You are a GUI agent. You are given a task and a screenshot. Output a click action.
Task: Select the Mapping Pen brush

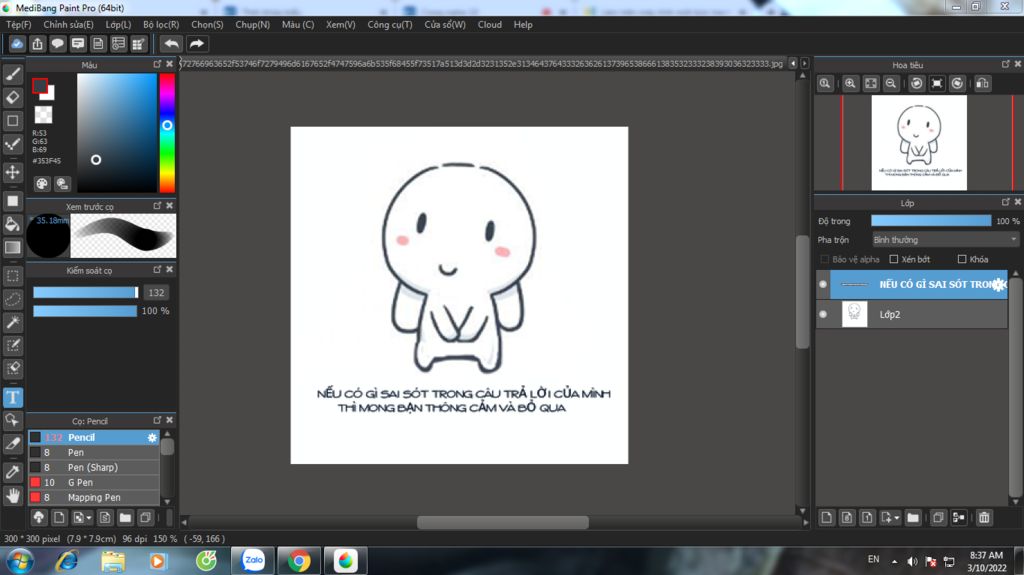tap(94, 497)
